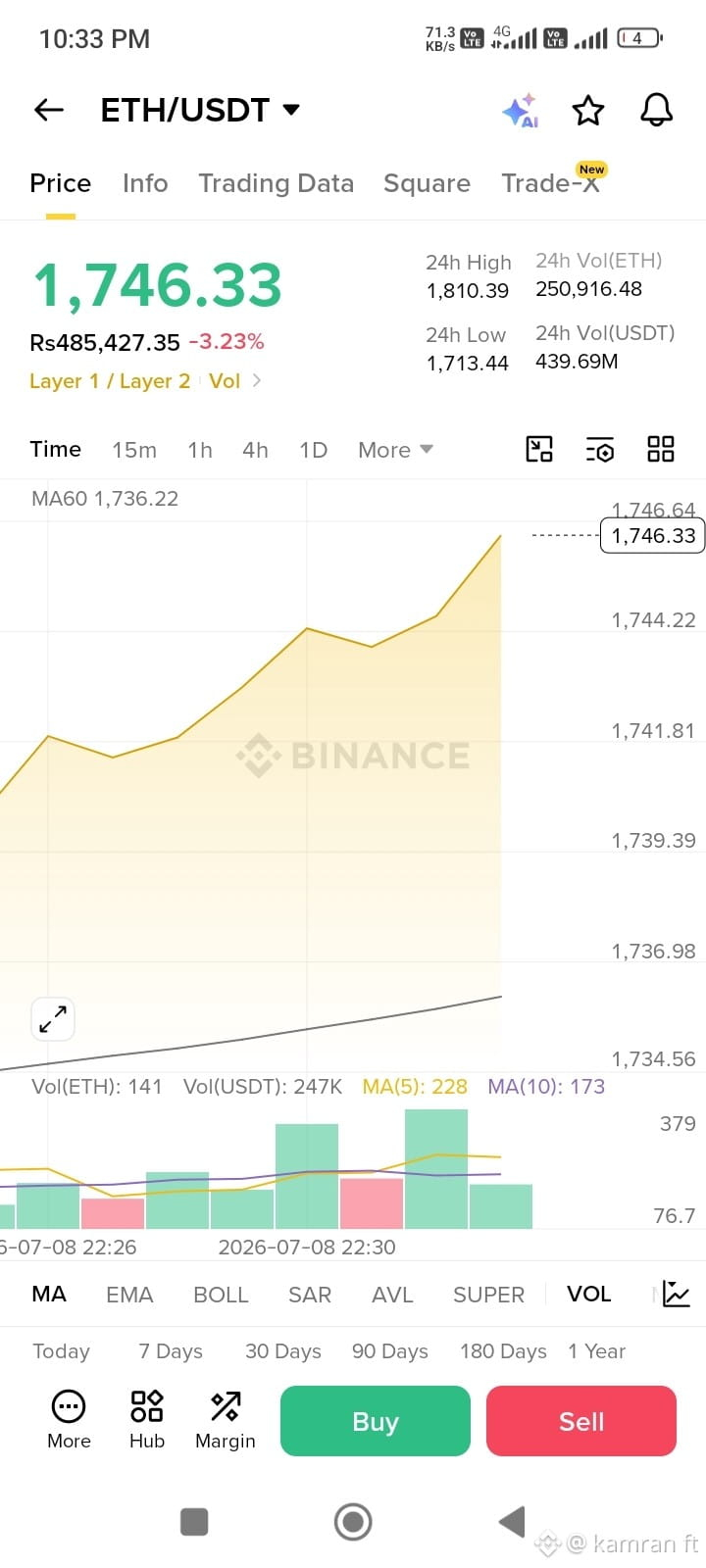Select the 15m timeframe
This screenshot has height=1568, width=706.
tap(134, 450)
